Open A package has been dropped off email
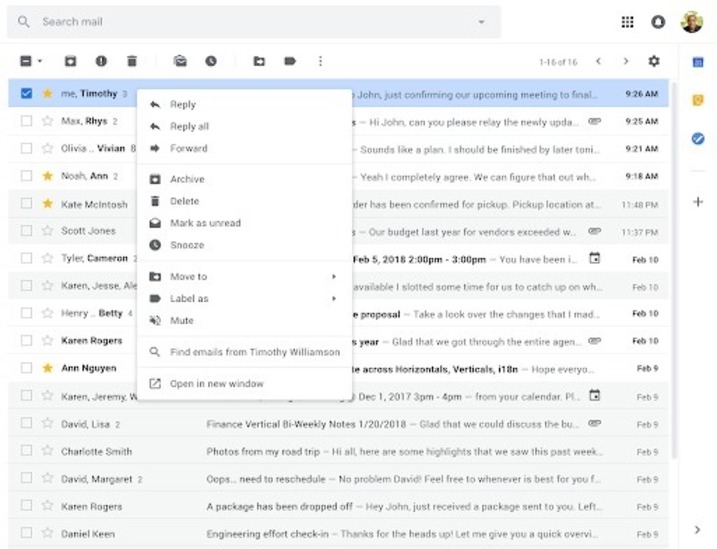Screen dimensions: 717x549 338,506
